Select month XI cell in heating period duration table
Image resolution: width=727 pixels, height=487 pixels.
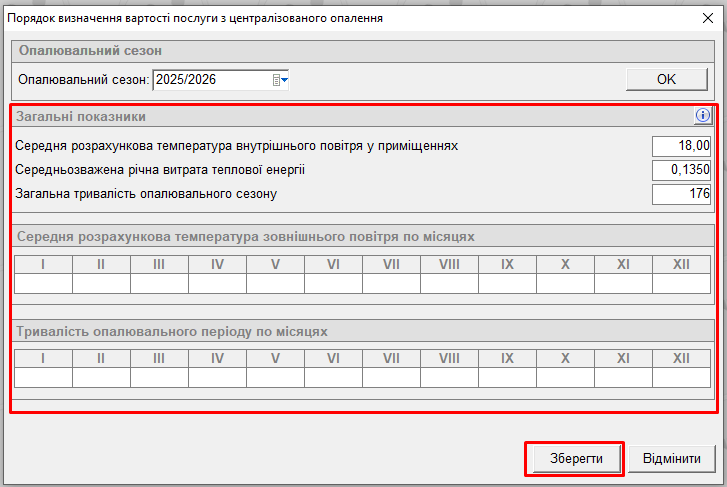coord(623,378)
